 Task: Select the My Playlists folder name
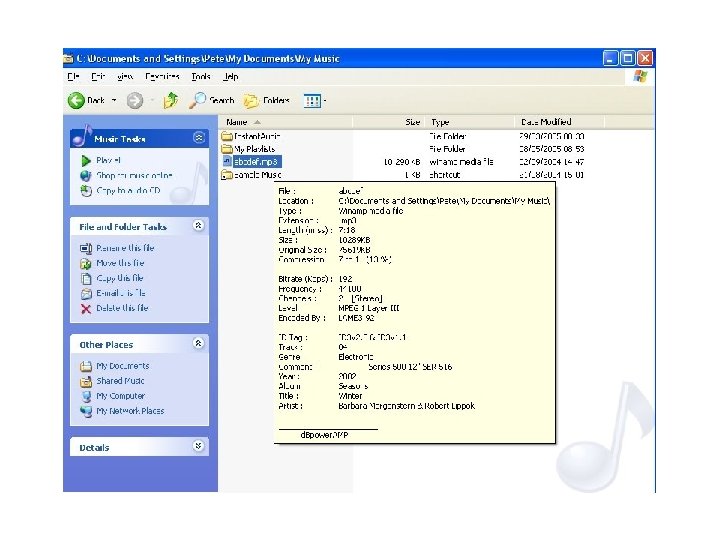pyautogui.click(x=255, y=149)
